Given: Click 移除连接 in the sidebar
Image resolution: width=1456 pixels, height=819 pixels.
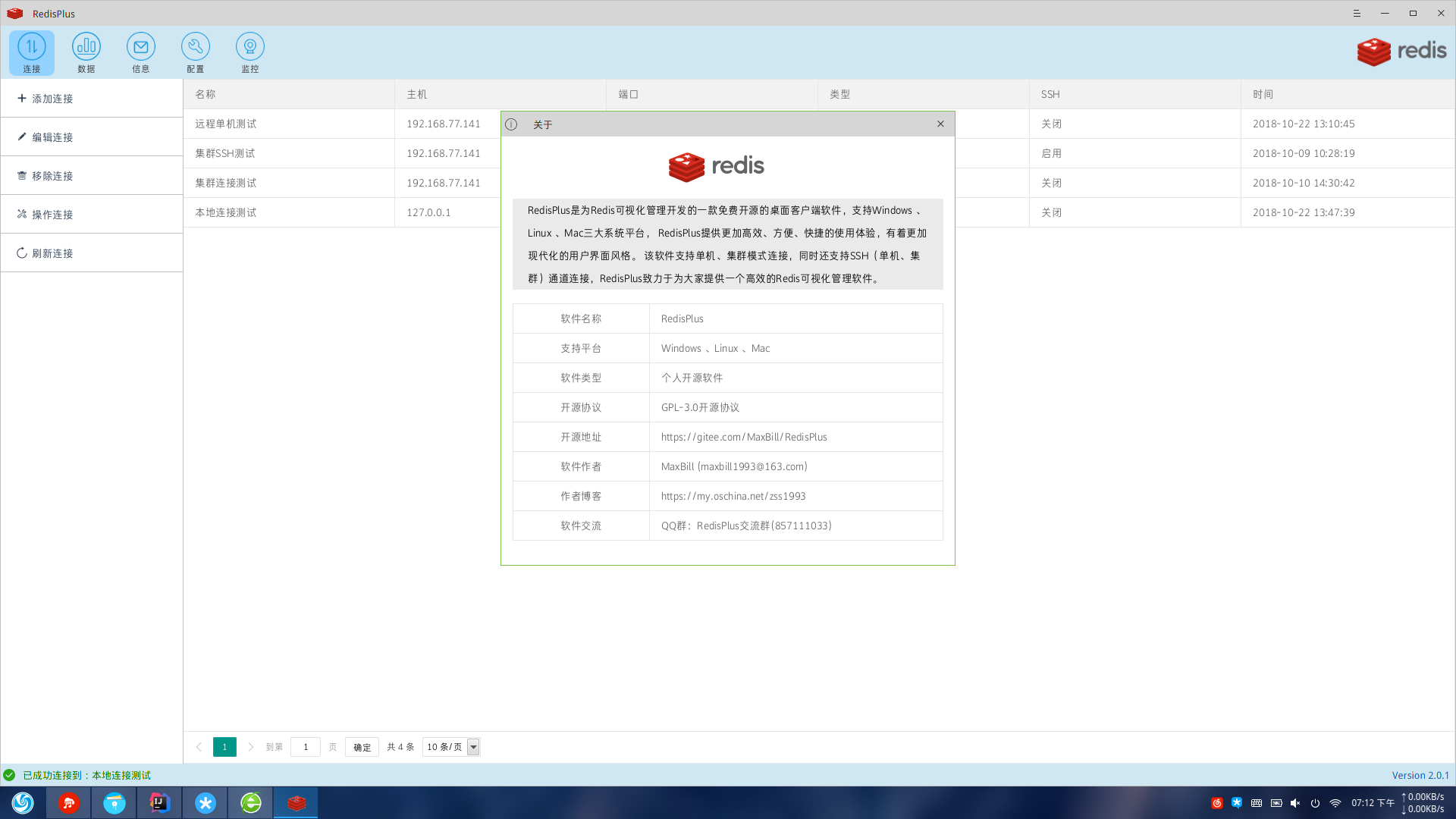Looking at the screenshot, I should tap(92, 176).
